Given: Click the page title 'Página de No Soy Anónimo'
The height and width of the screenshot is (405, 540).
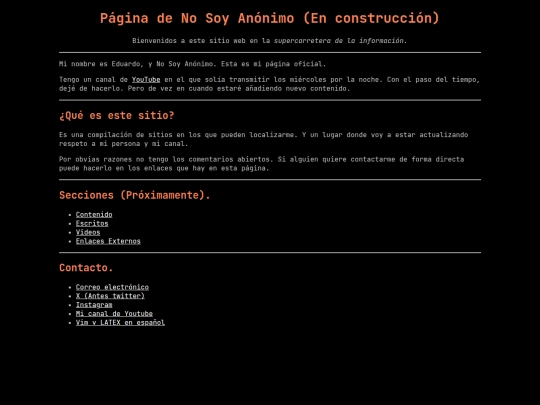Looking at the screenshot, I should (x=270, y=18).
